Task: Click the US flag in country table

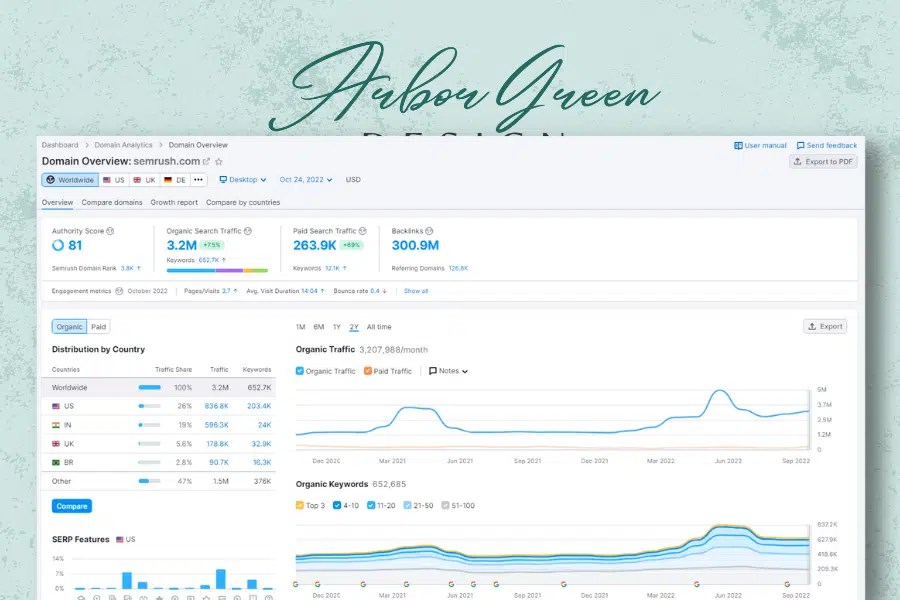Action: coord(56,406)
